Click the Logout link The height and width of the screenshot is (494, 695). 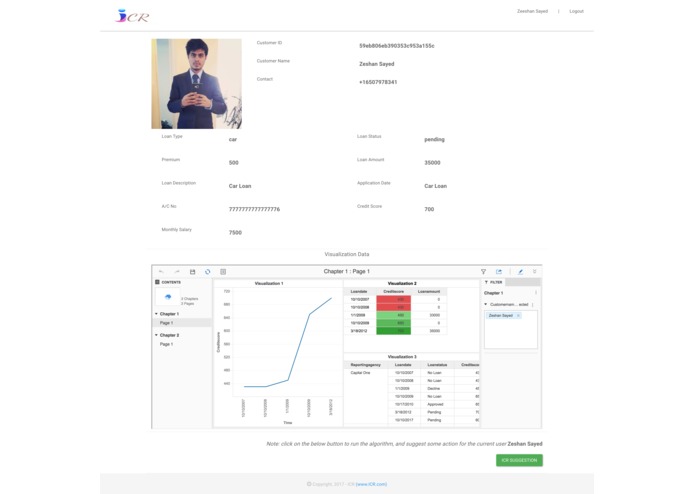tap(576, 11)
